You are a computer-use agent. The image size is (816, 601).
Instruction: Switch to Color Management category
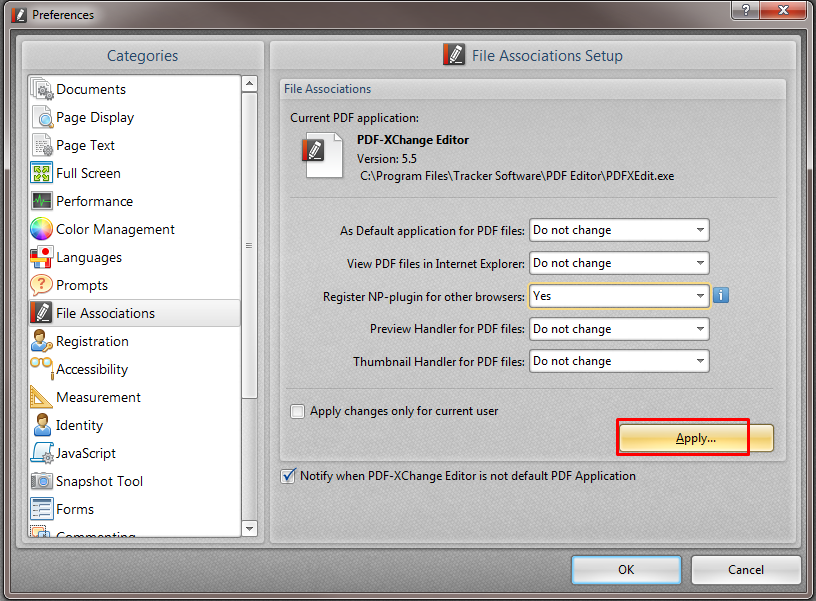pyautogui.click(x=134, y=229)
